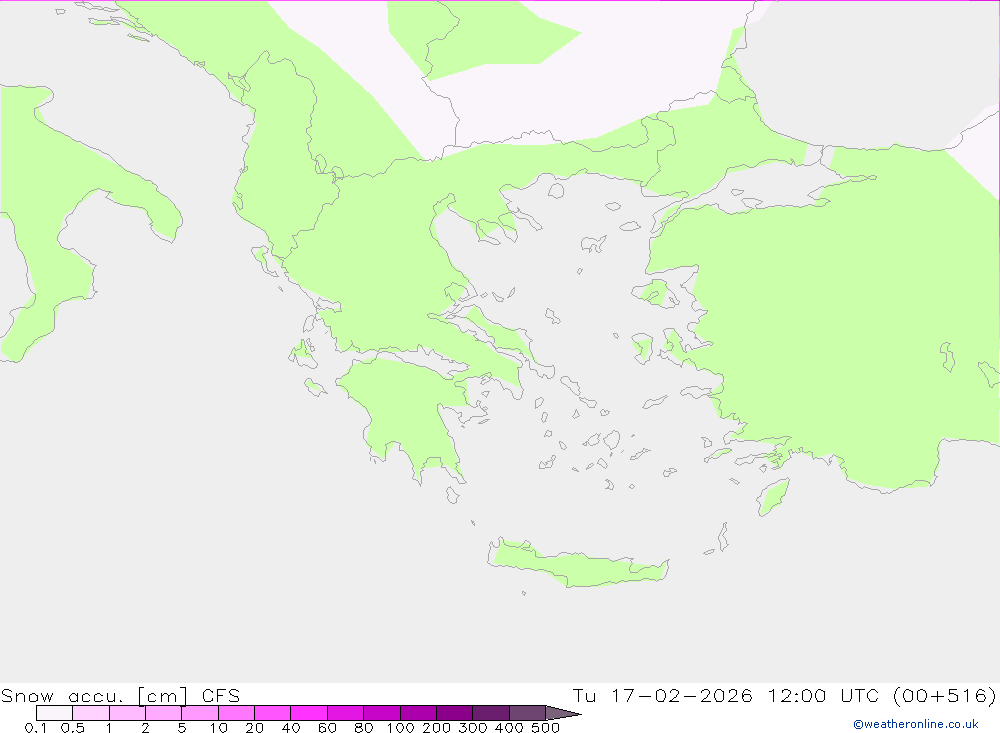Screen dimensions: 1000x733
Task: Click the legend swatch between 200 and 300
Action: [x=455, y=713]
